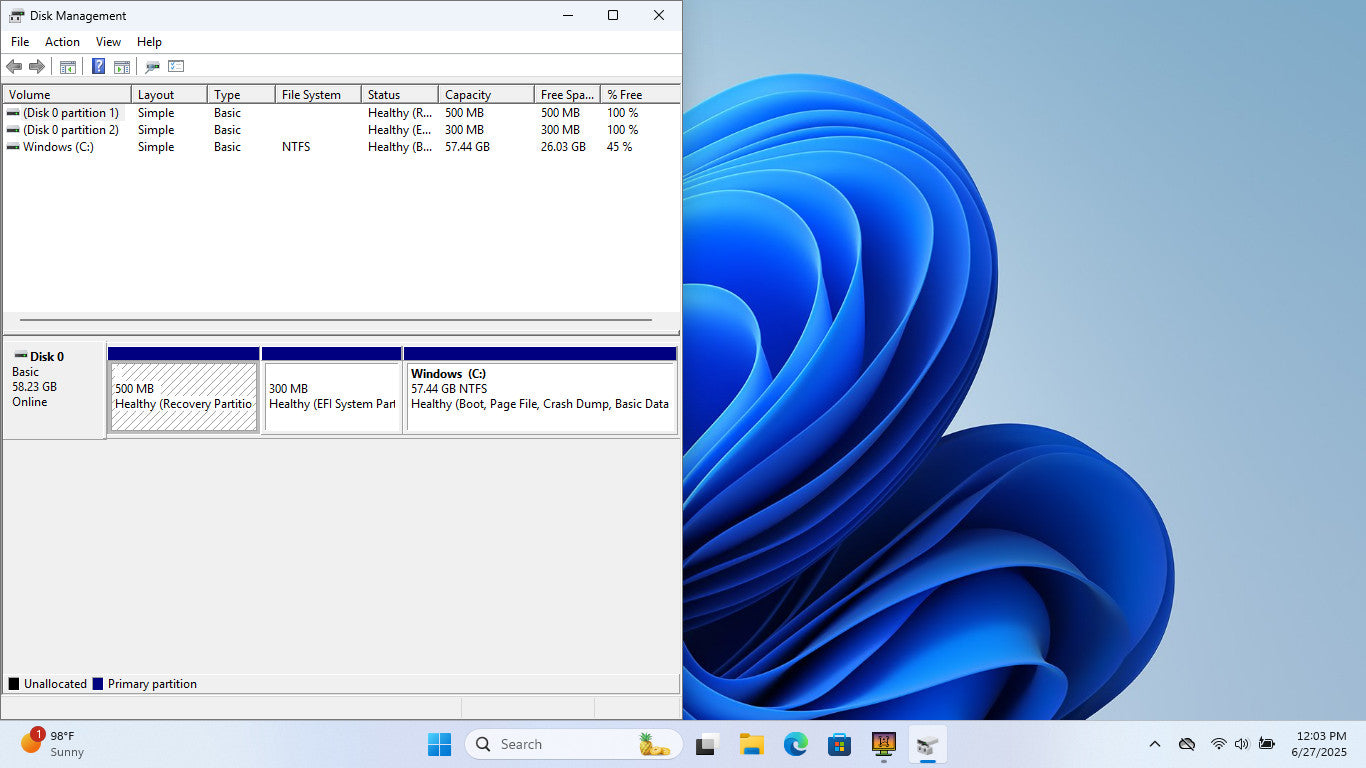Click the Disk 0 Basic 58.23 GB Online header
This screenshot has width=1366, height=768.
click(54, 390)
